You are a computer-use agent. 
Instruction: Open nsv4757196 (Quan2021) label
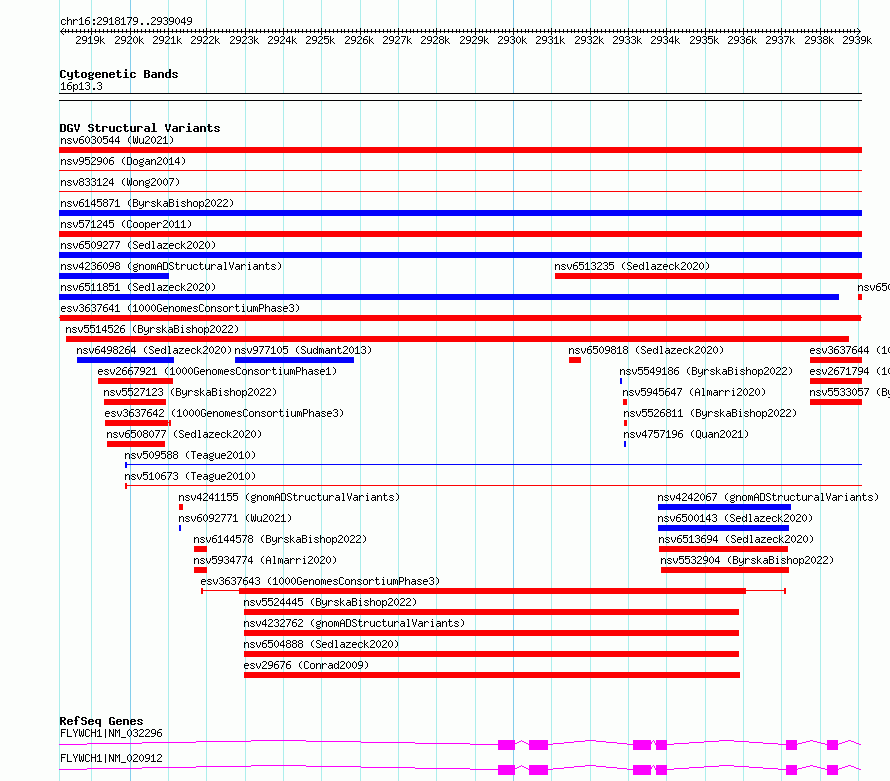tap(686, 434)
